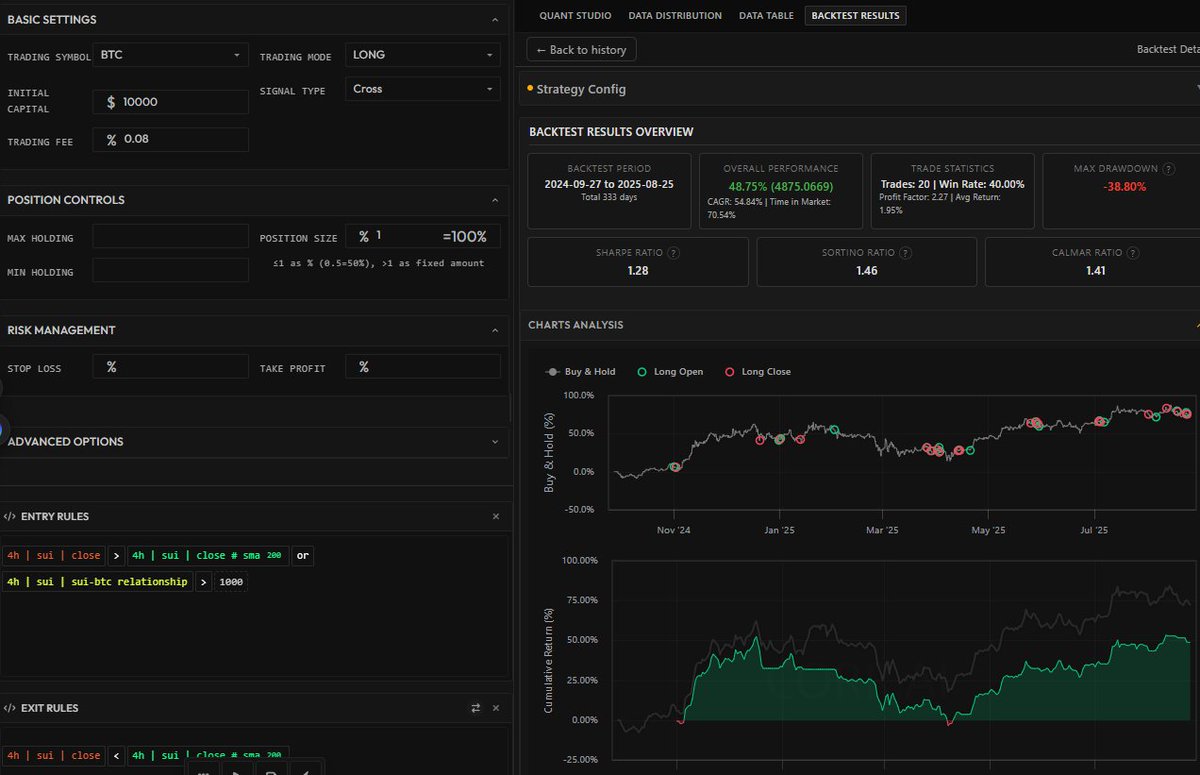
Task: Switch to the Quant Studio tab
Action: coord(574,16)
